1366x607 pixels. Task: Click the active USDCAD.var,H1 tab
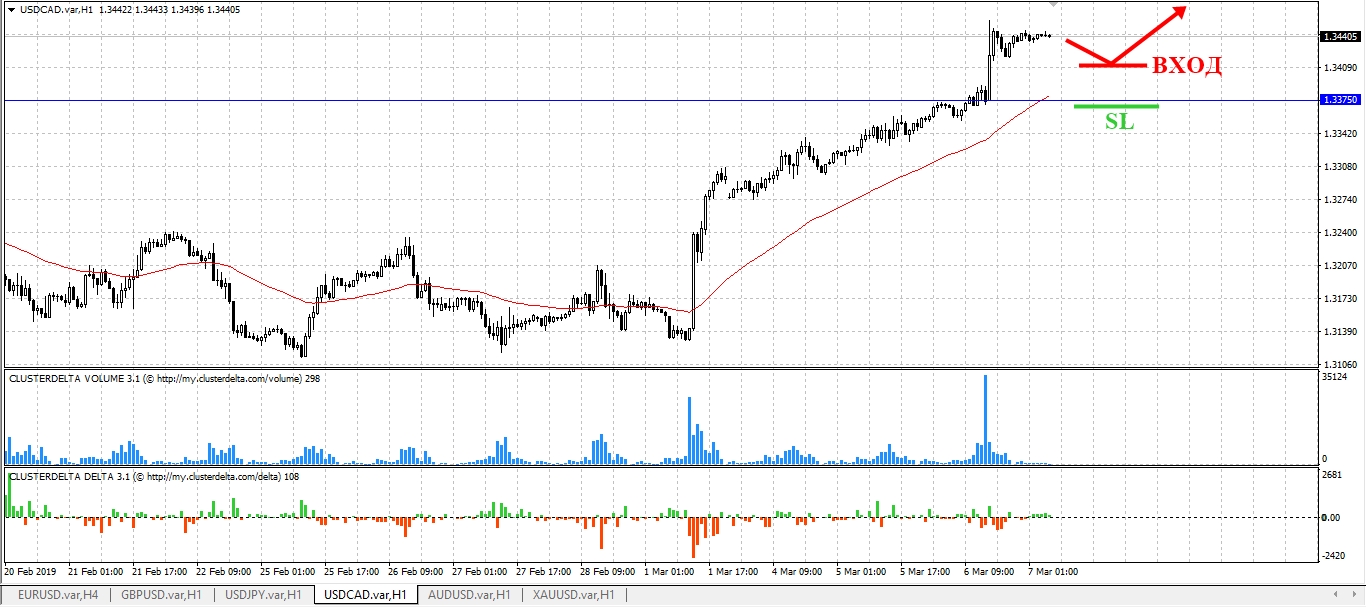click(366, 595)
